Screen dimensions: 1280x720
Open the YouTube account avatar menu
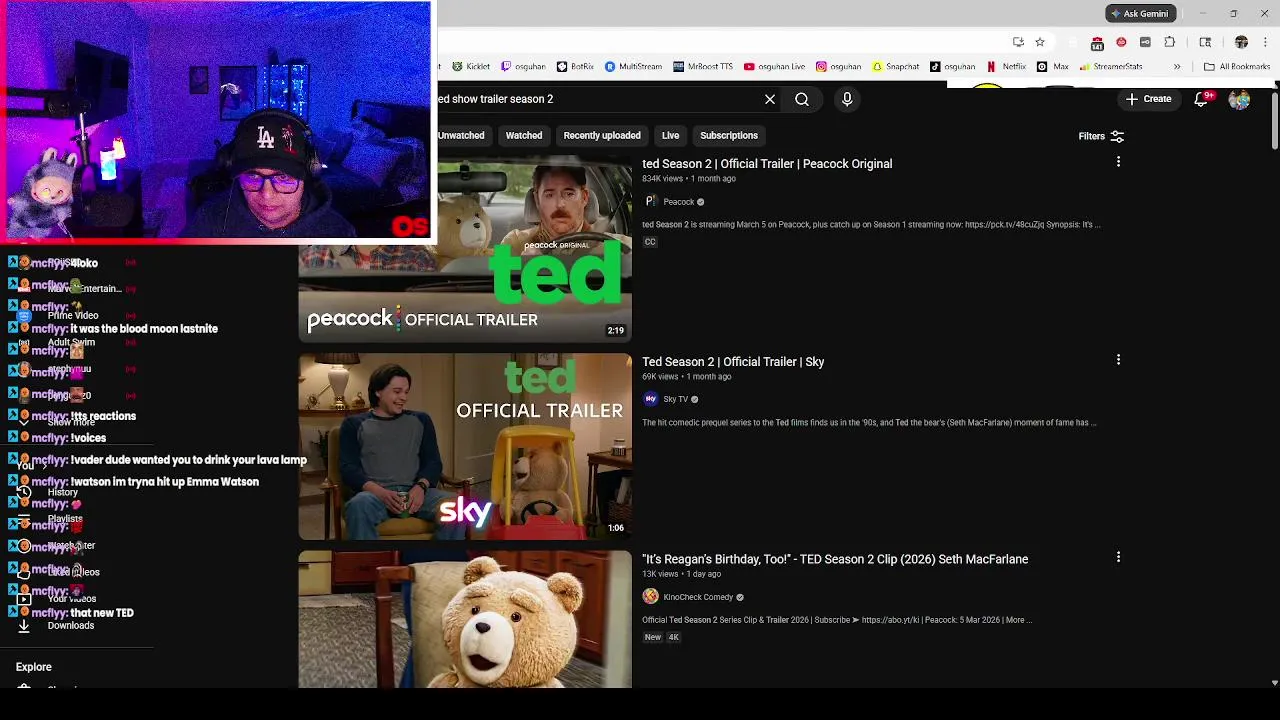[x=1239, y=99]
